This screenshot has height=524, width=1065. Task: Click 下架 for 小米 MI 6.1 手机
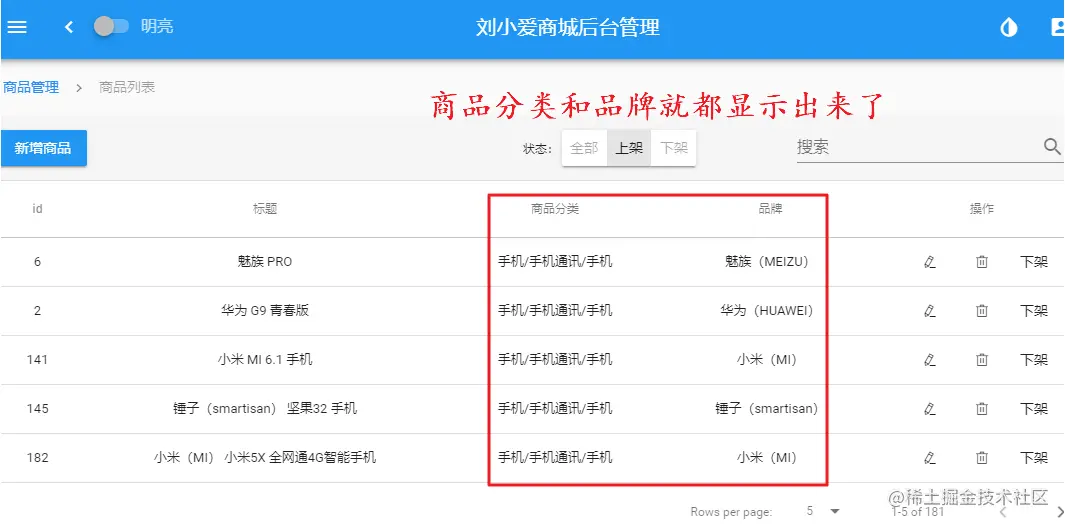[1034, 360]
